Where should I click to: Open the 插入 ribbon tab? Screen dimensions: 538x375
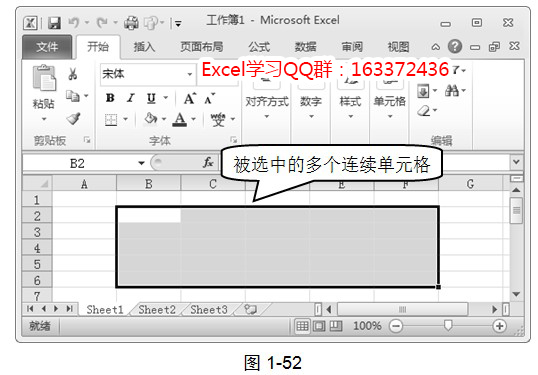(144, 47)
